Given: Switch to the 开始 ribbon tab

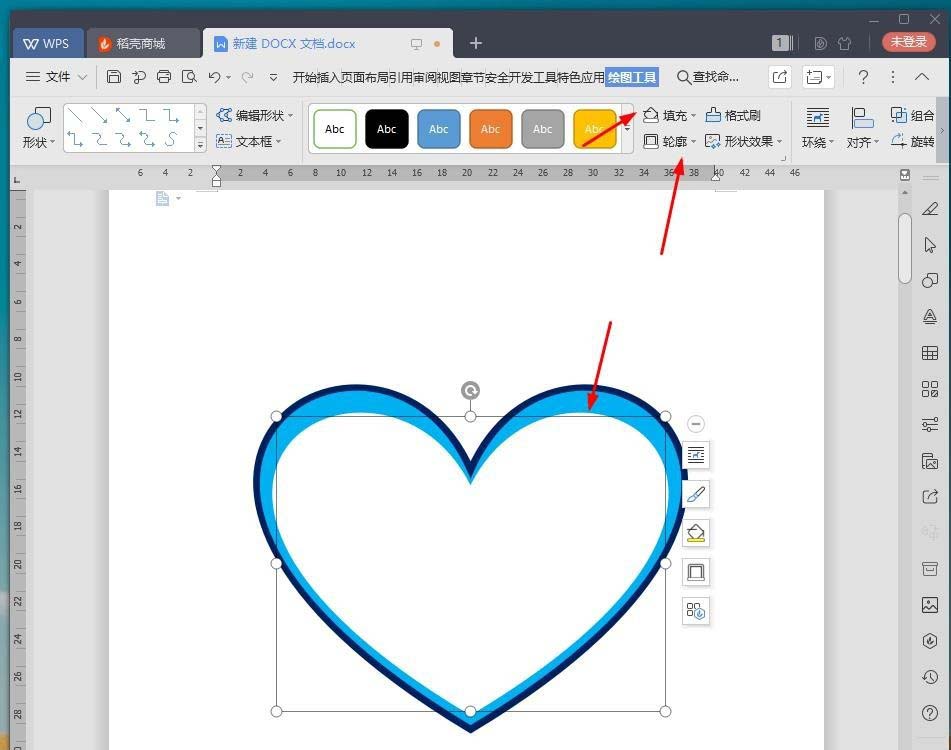Looking at the screenshot, I should (x=303, y=77).
